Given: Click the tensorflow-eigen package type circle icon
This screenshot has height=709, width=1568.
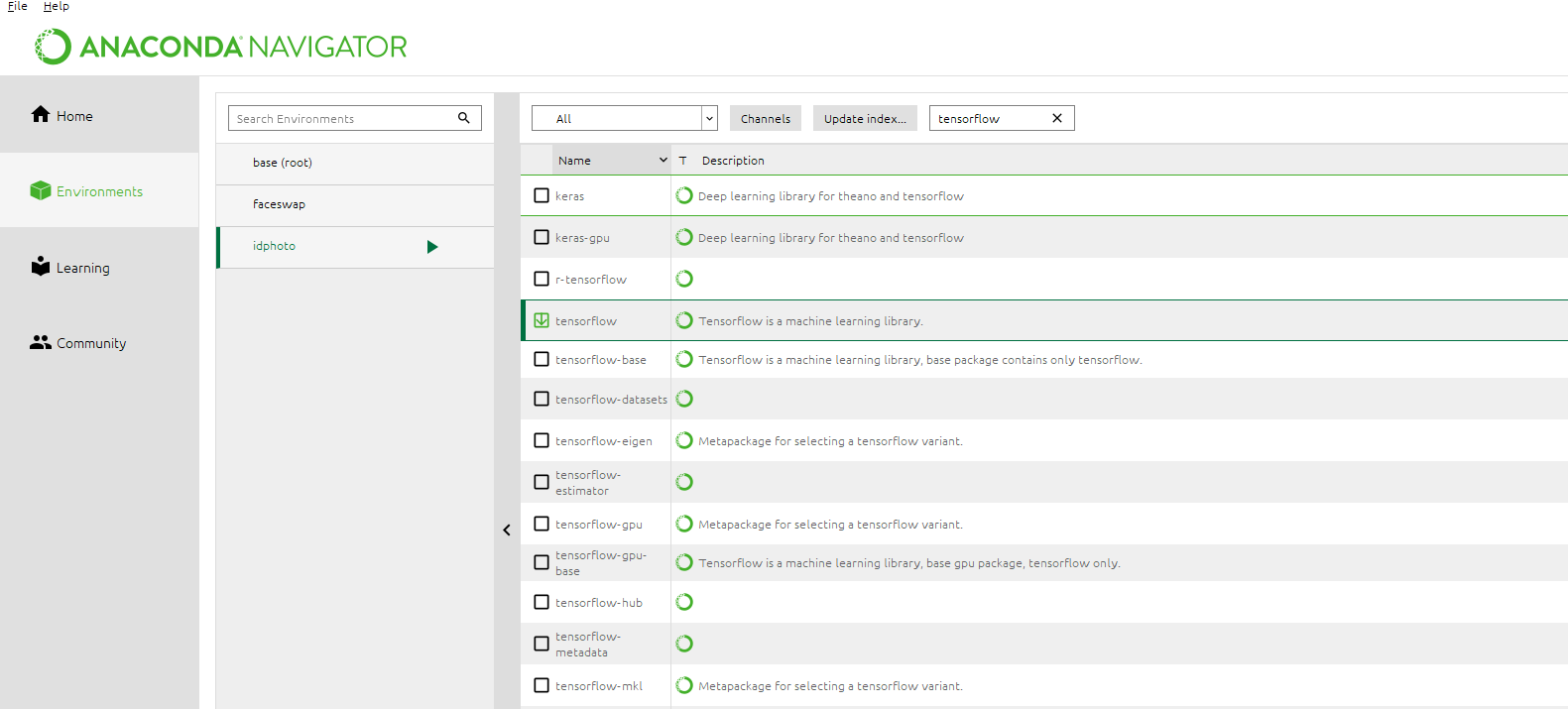Looking at the screenshot, I should click(684, 440).
